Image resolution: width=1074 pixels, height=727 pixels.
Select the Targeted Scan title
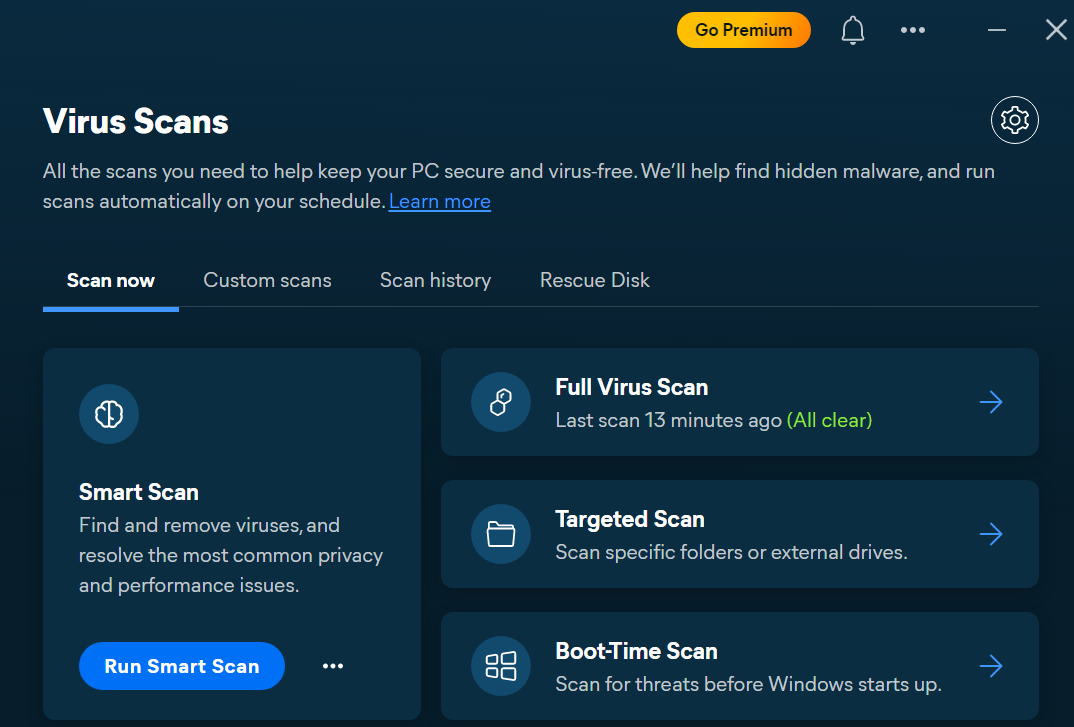point(629,519)
